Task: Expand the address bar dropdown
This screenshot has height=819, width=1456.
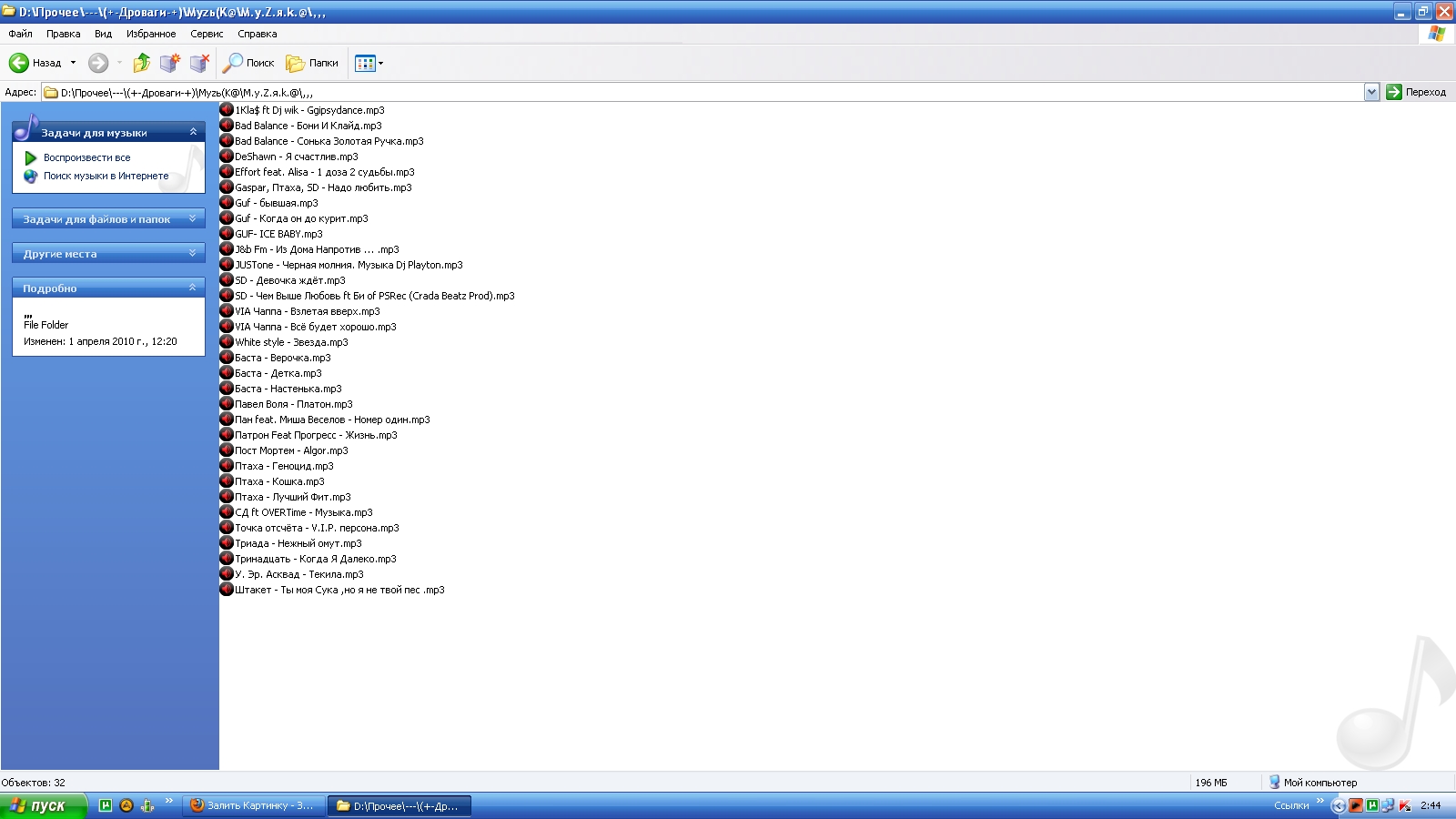Action: click(x=1371, y=92)
